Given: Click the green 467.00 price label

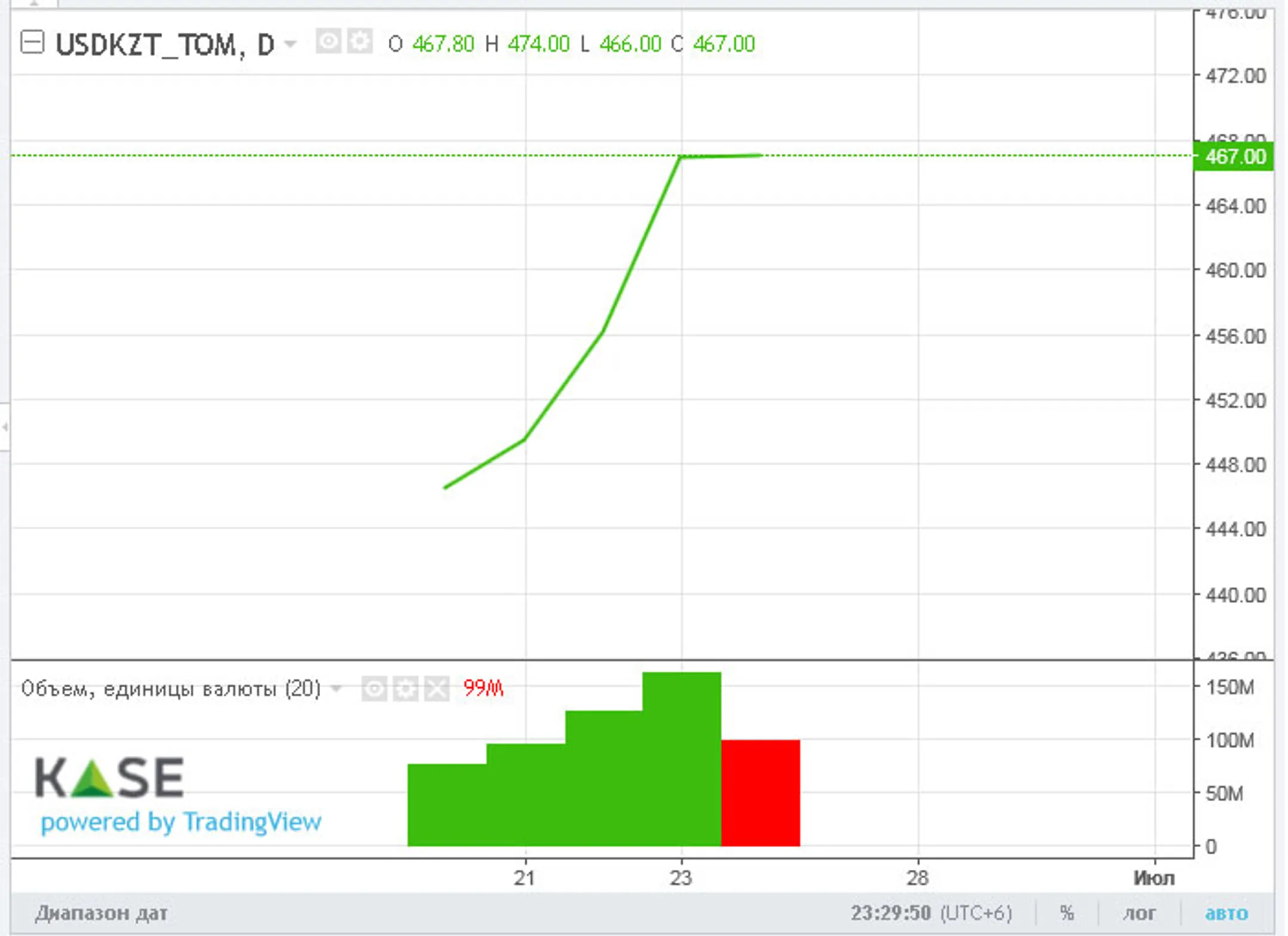Looking at the screenshot, I should pos(1234,157).
